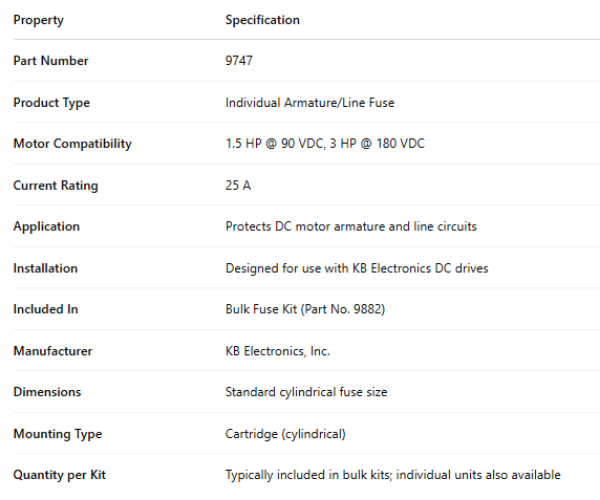
Task: Click the Application row label
Action: pyautogui.click(x=45, y=227)
